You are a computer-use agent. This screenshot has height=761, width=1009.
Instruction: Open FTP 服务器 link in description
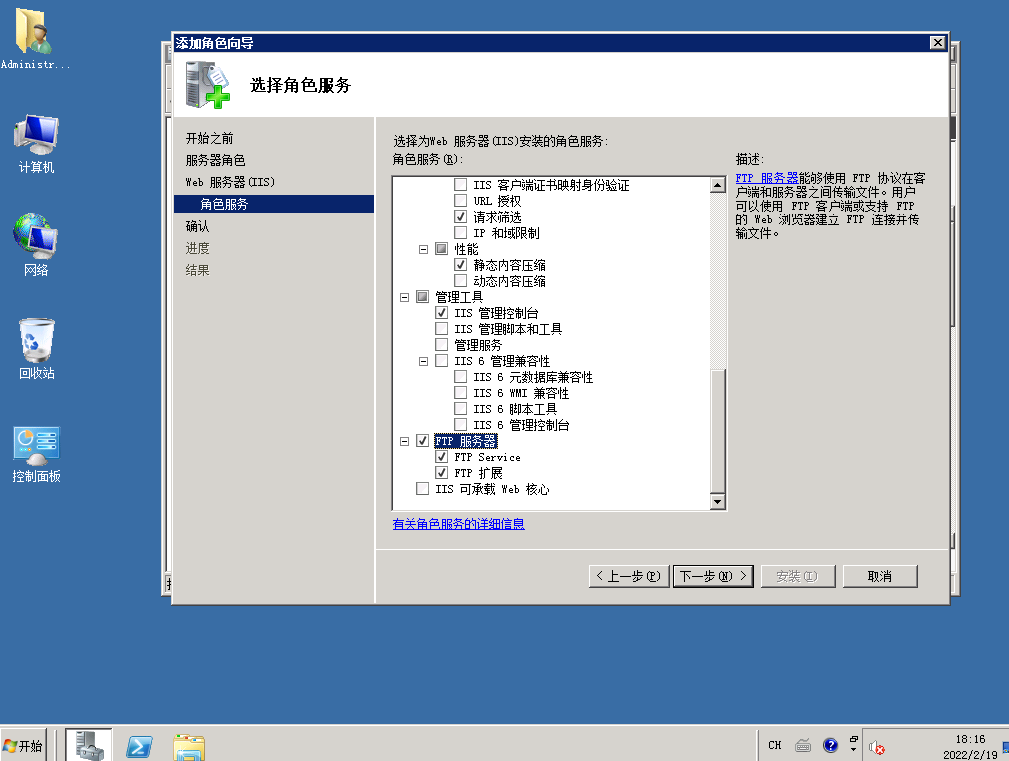coord(766,178)
